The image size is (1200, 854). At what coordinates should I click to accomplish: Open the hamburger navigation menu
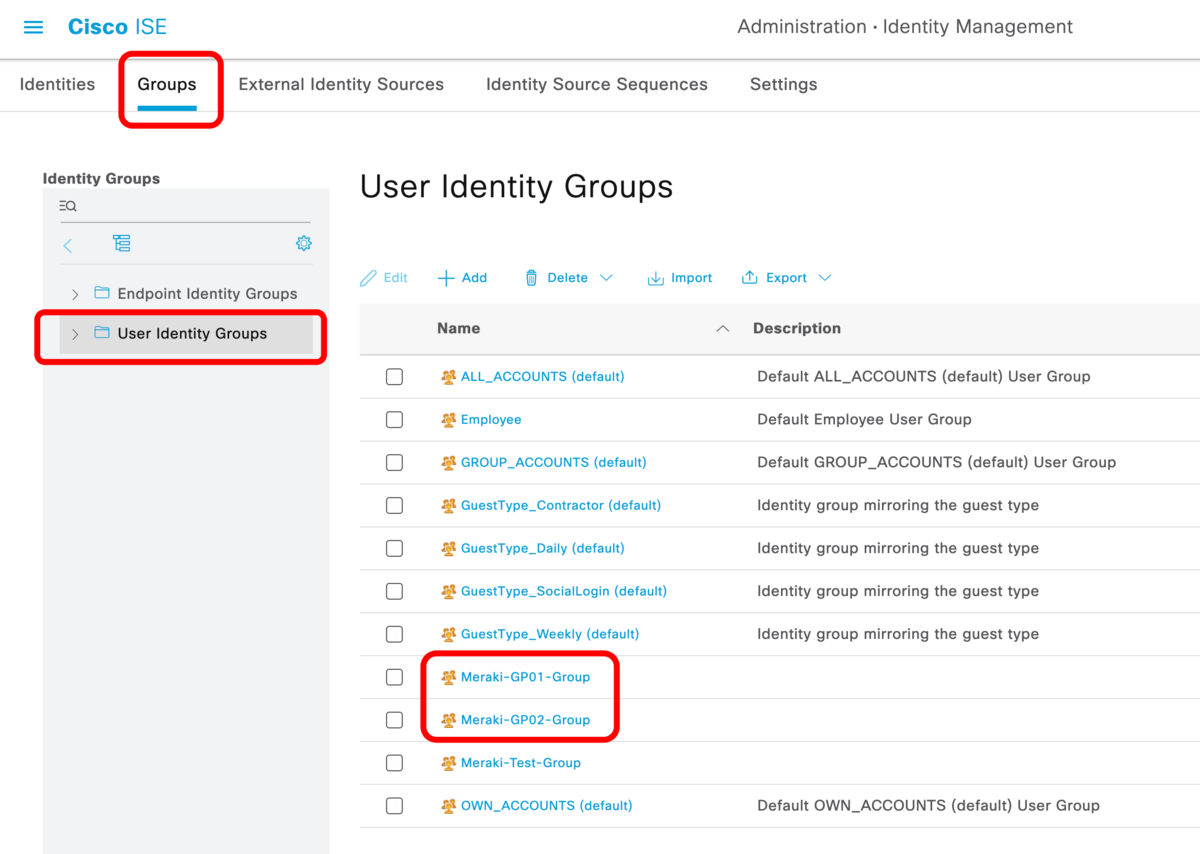(33, 27)
